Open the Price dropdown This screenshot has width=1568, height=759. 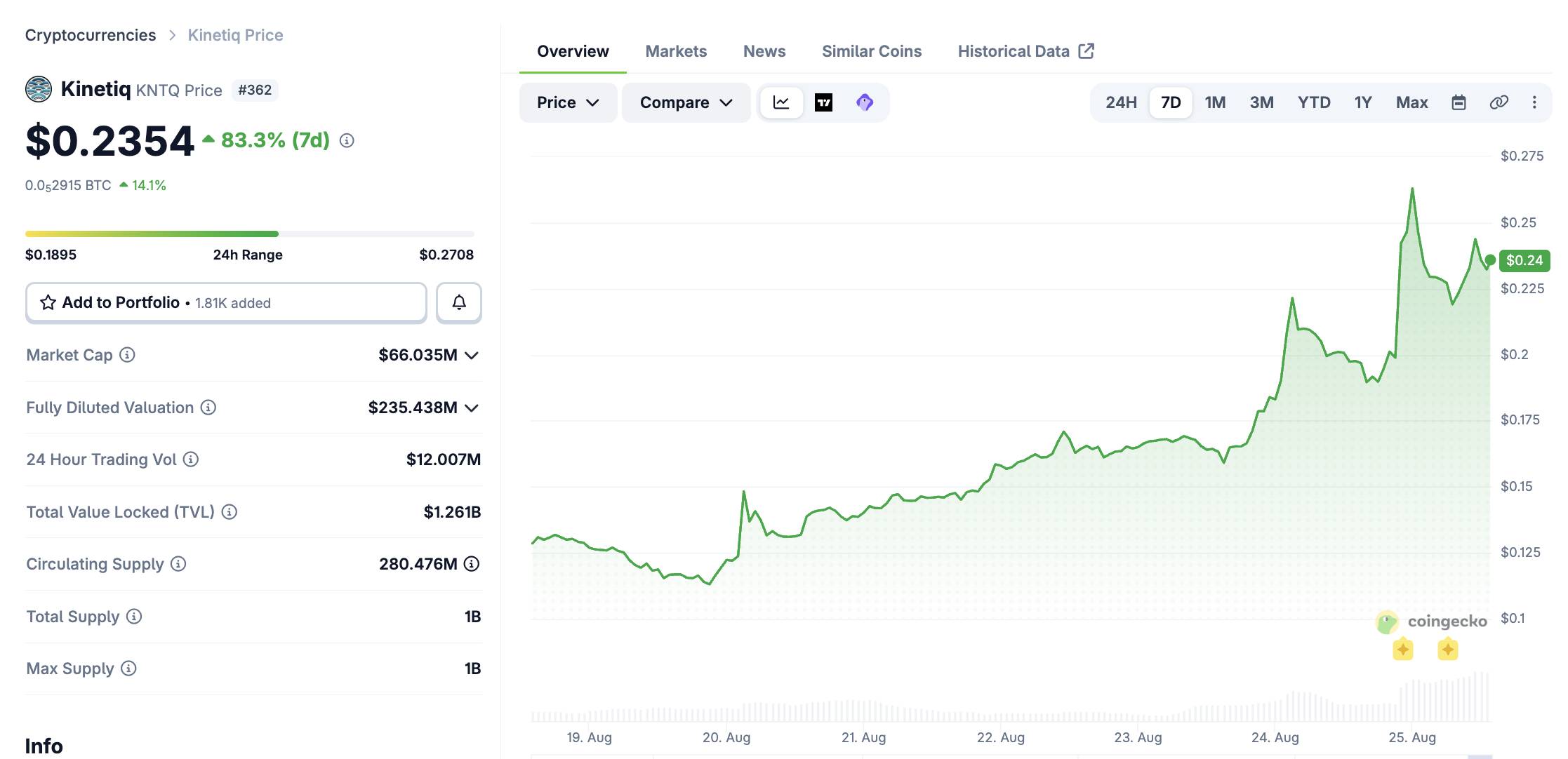pyautogui.click(x=568, y=102)
